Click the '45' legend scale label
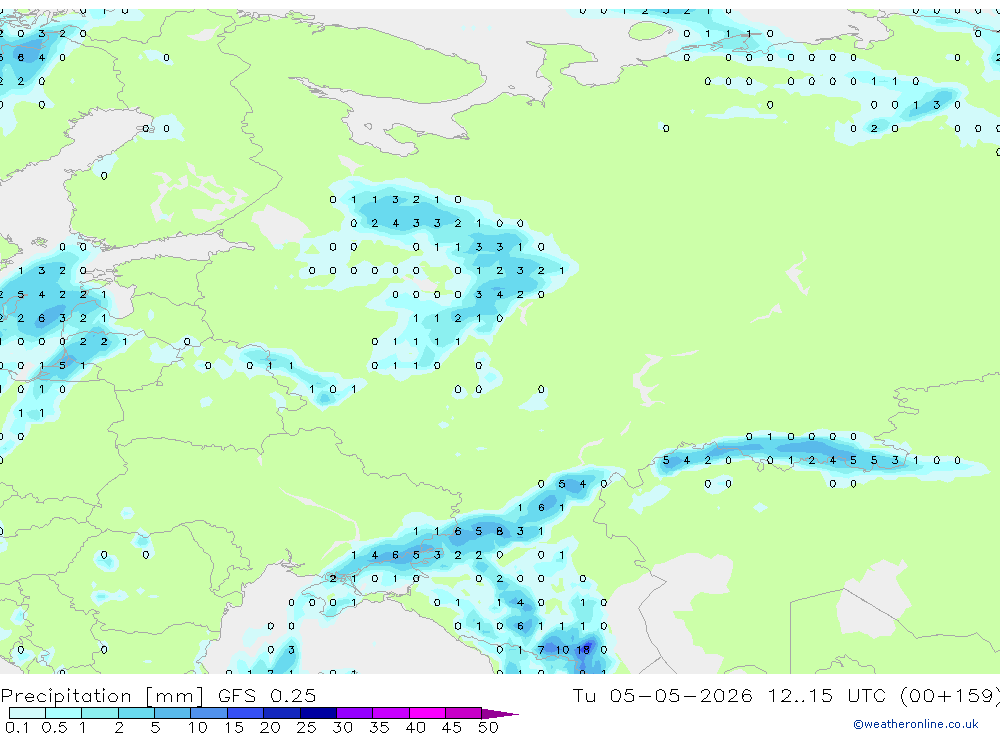 tap(452, 727)
